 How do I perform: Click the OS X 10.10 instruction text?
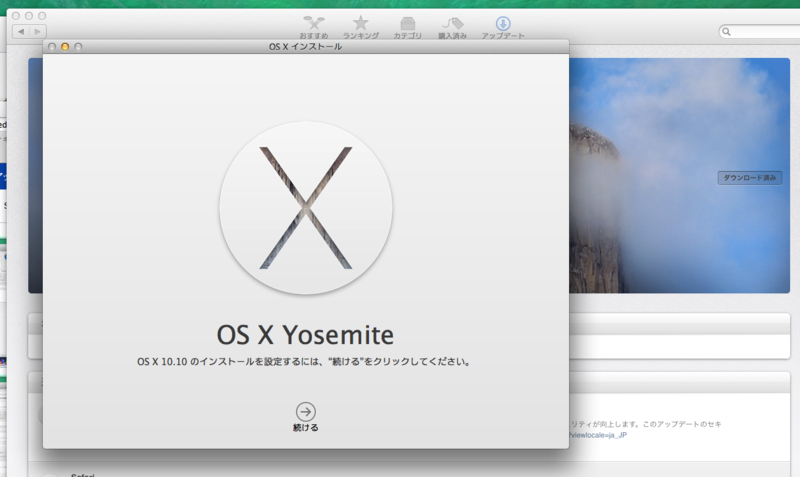point(304,362)
